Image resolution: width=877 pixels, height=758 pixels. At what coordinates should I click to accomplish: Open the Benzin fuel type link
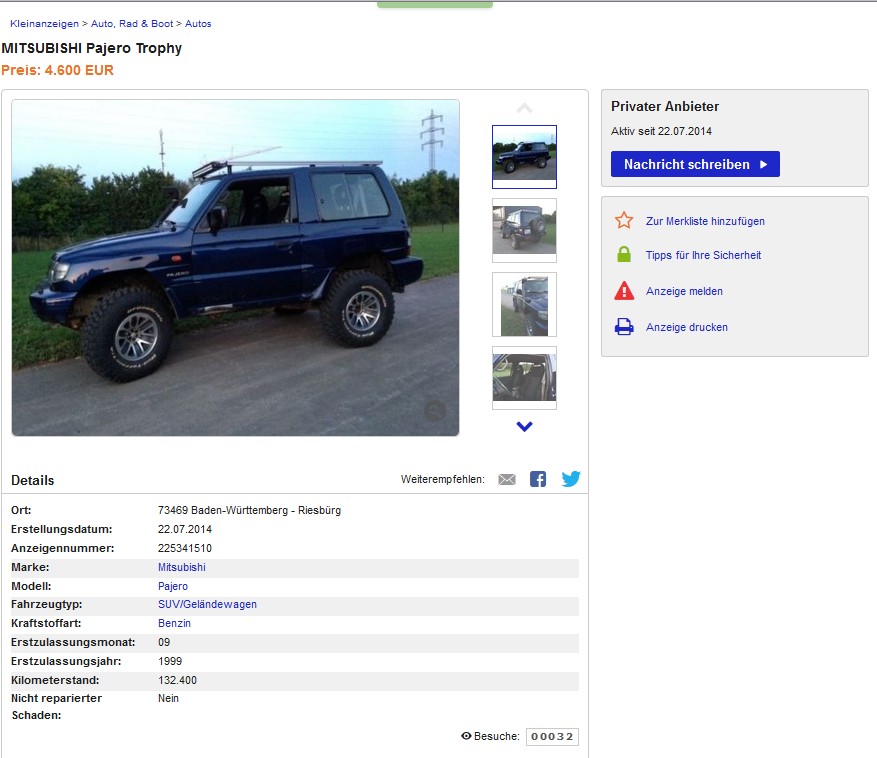[x=174, y=623]
